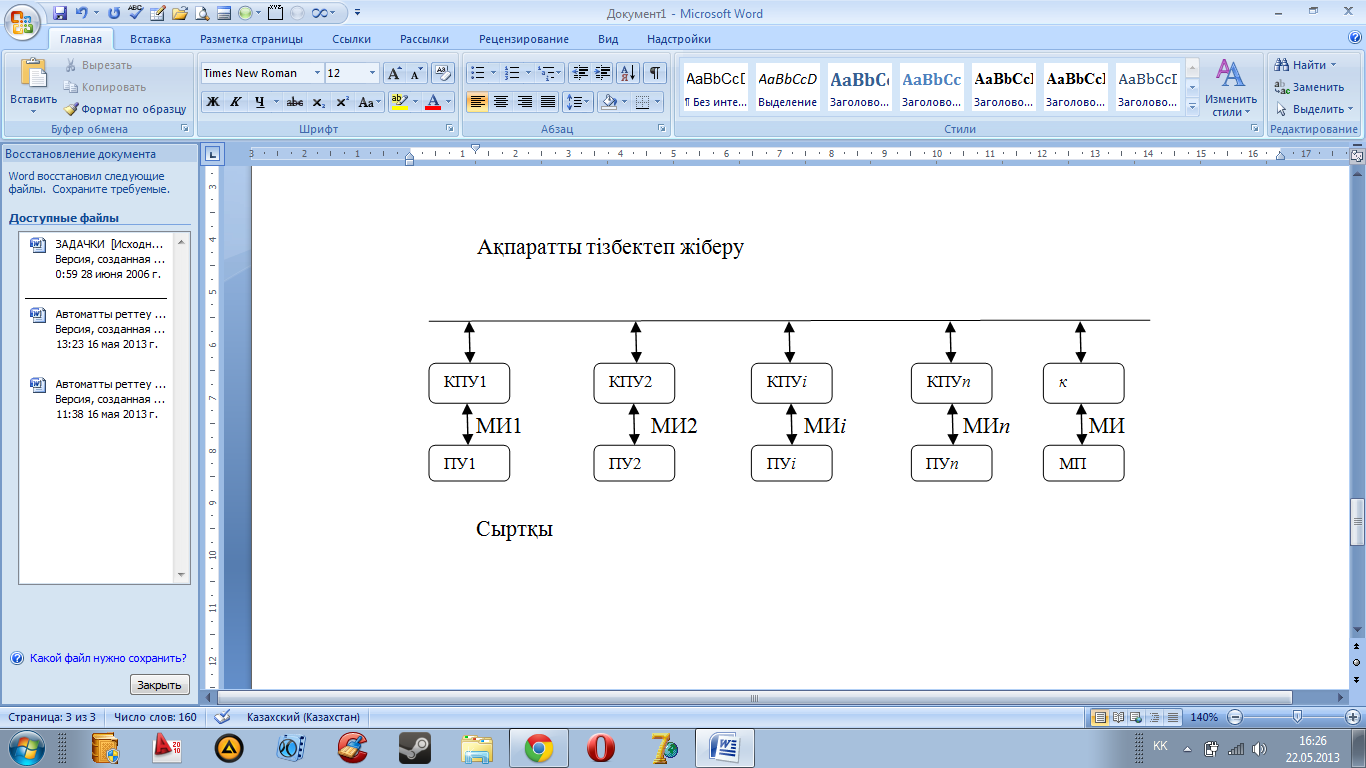Click the round Office button

pyautogui.click(x=22, y=22)
